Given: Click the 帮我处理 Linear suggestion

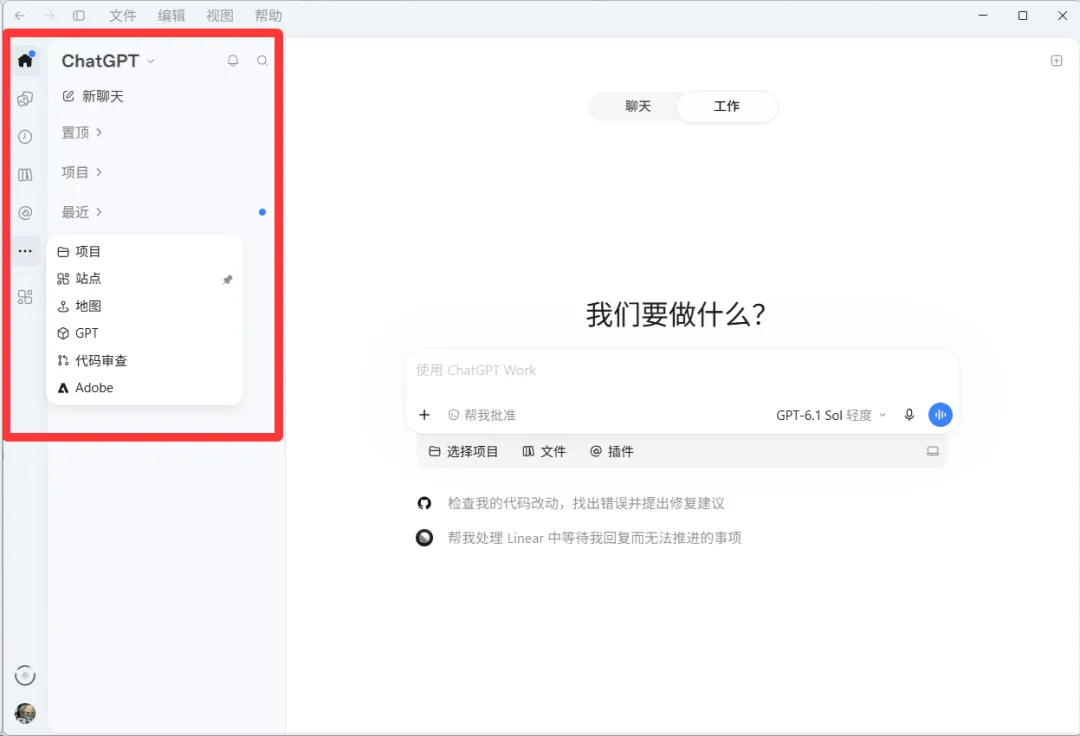Looking at the screenshot, I should pos(594,538).
